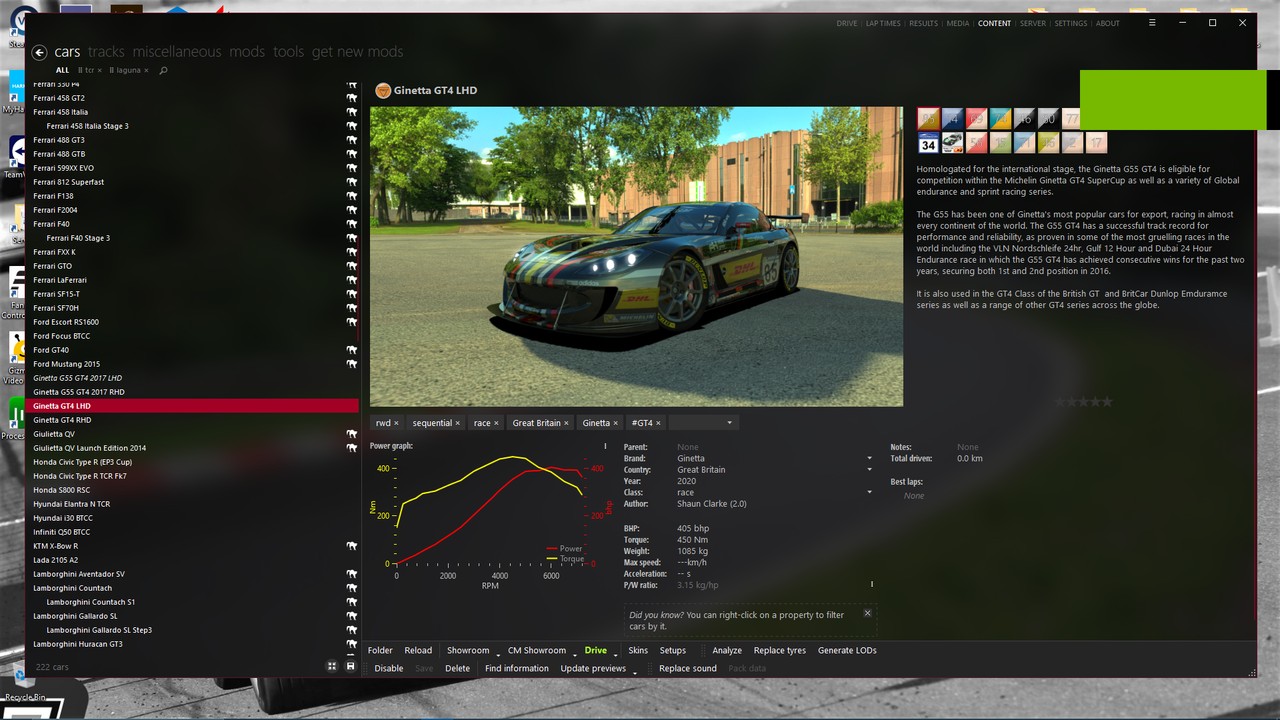Open the SERVER top menu

point(1033,23)
